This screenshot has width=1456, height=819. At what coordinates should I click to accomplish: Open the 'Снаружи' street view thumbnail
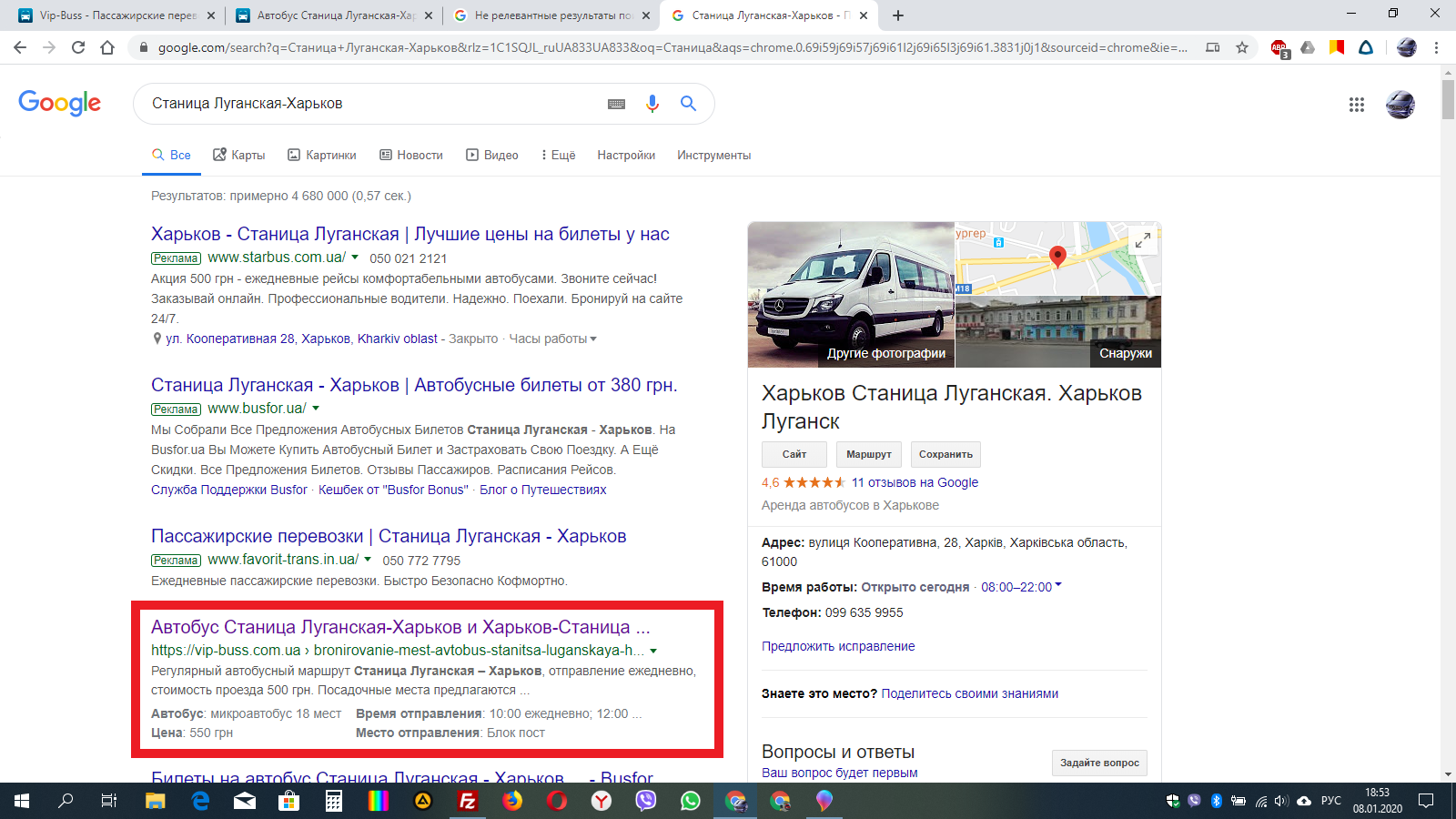pyautogui.click(x=1058, y=332)
